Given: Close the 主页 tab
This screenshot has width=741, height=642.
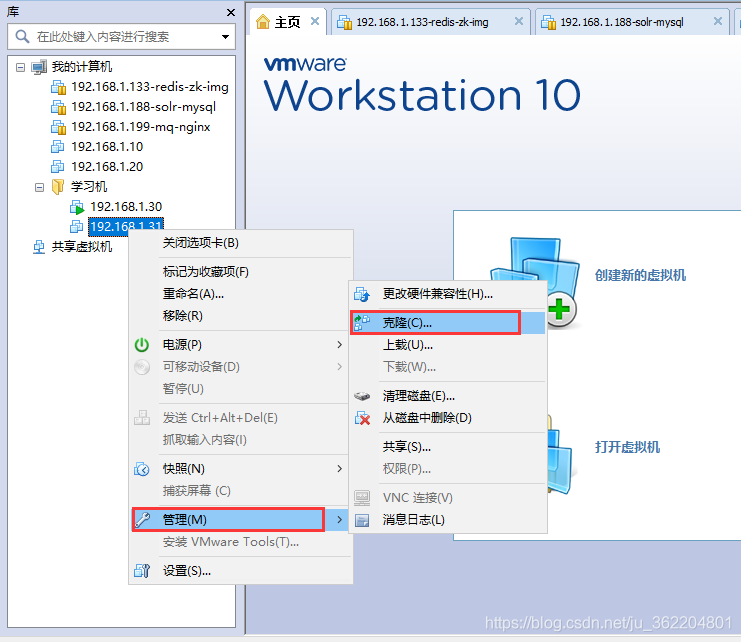Looking at the screenshot, I should [315, 21].
